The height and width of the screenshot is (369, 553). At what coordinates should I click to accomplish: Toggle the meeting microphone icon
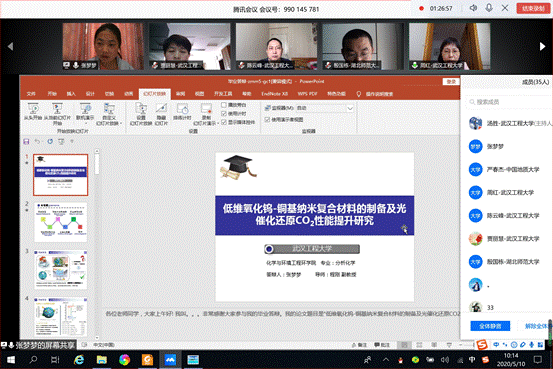pos(489,8)
